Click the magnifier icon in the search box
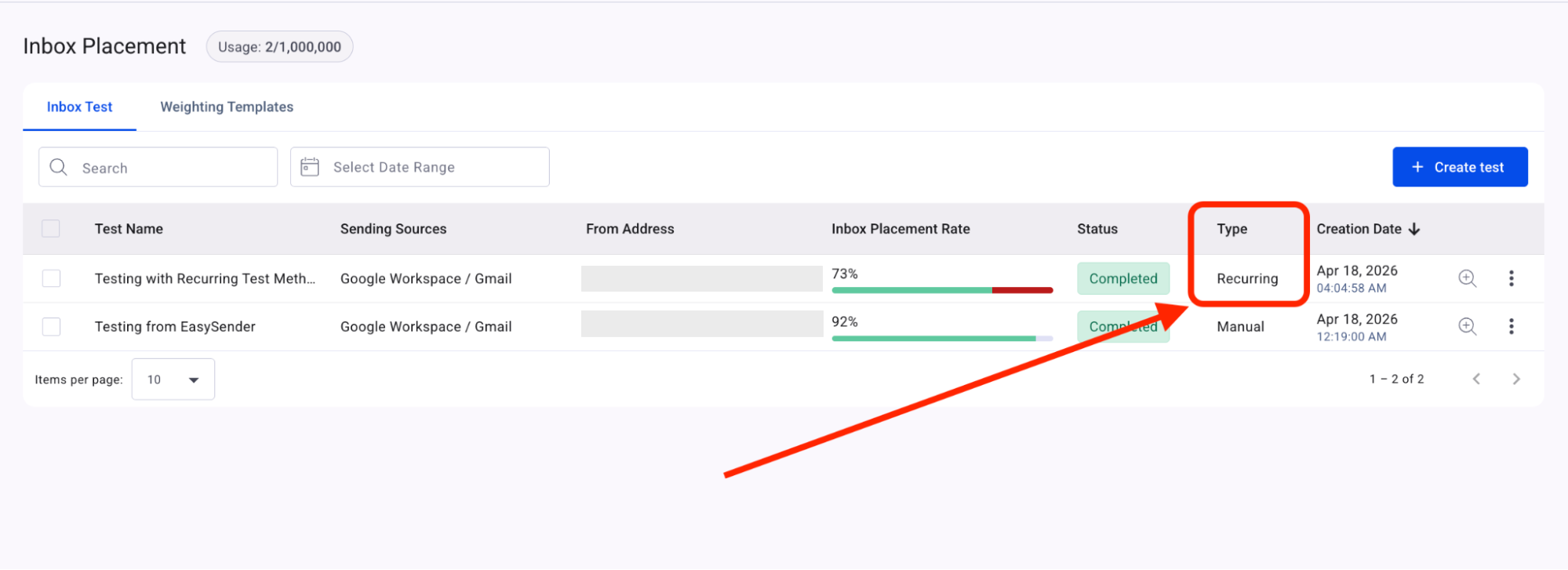 click(x=58, y=167)
